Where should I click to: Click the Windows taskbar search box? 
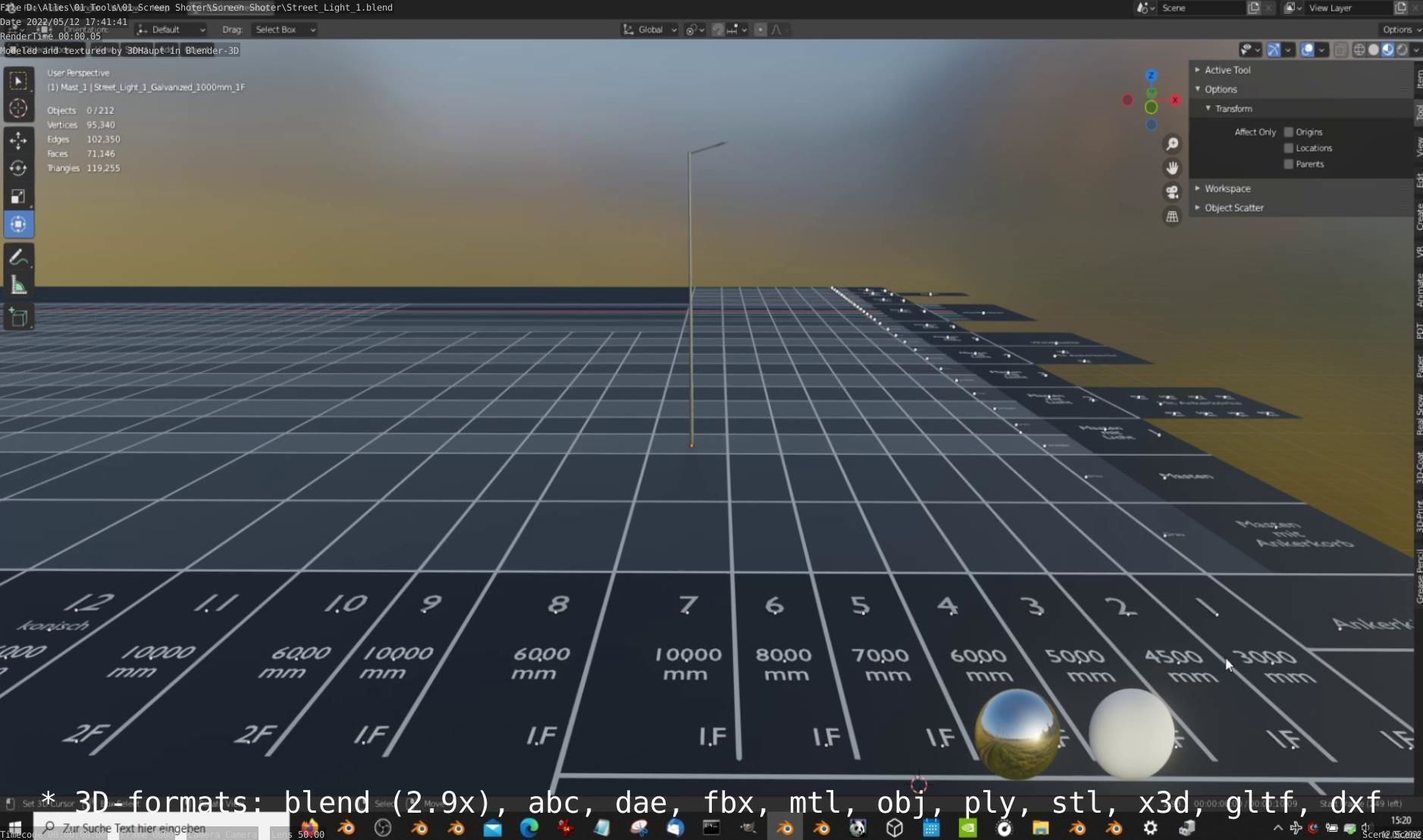[161, 828]
